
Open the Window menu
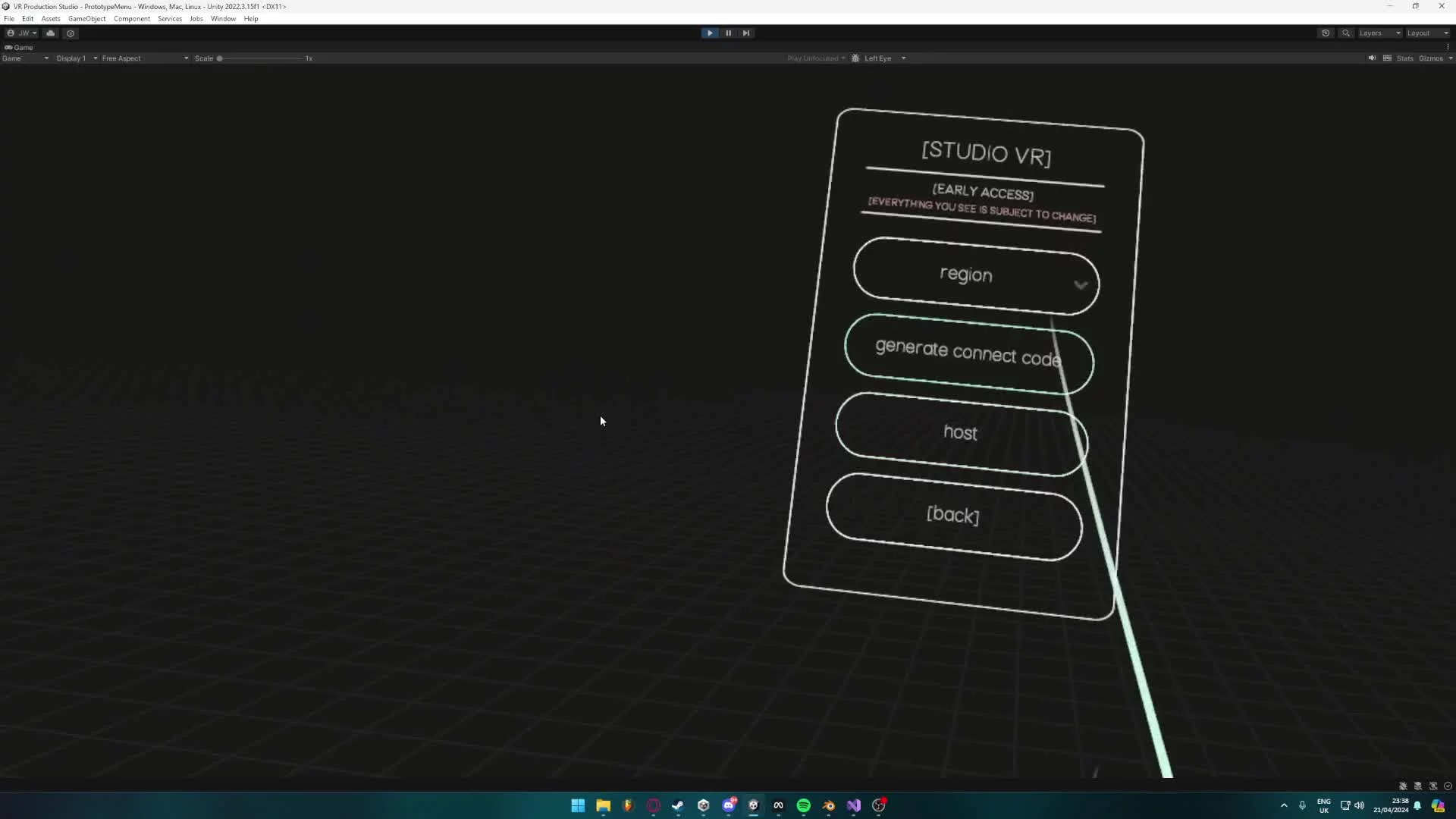click(x=223, y=19)
